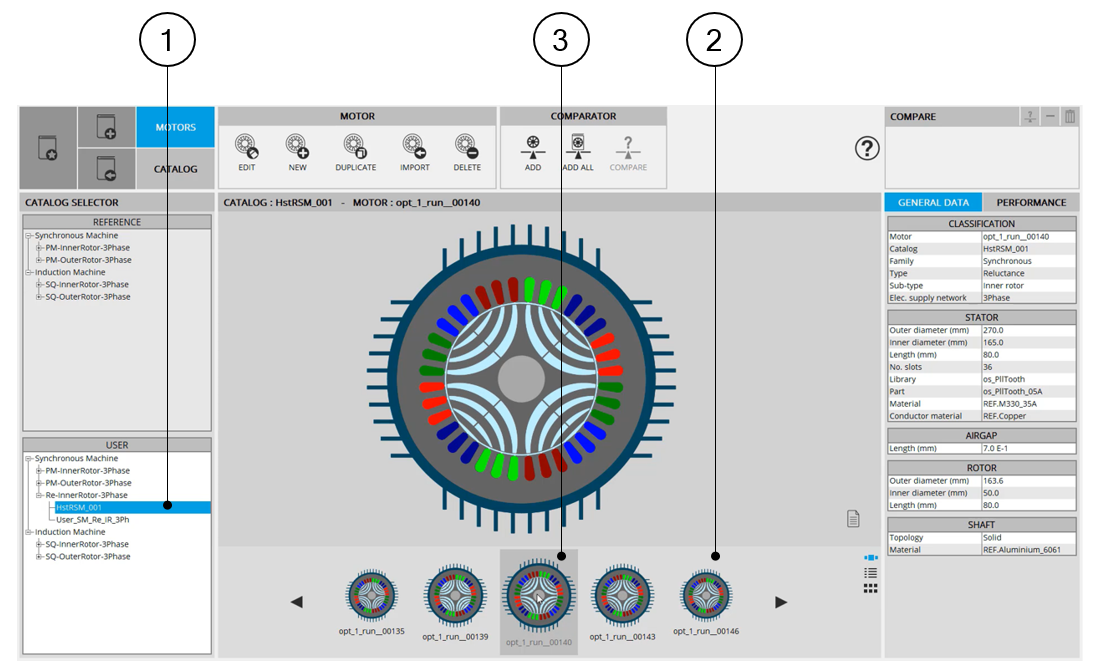The image size is (1093, 668).
Task: Switch to the Performance tab
Action: 1030,202
